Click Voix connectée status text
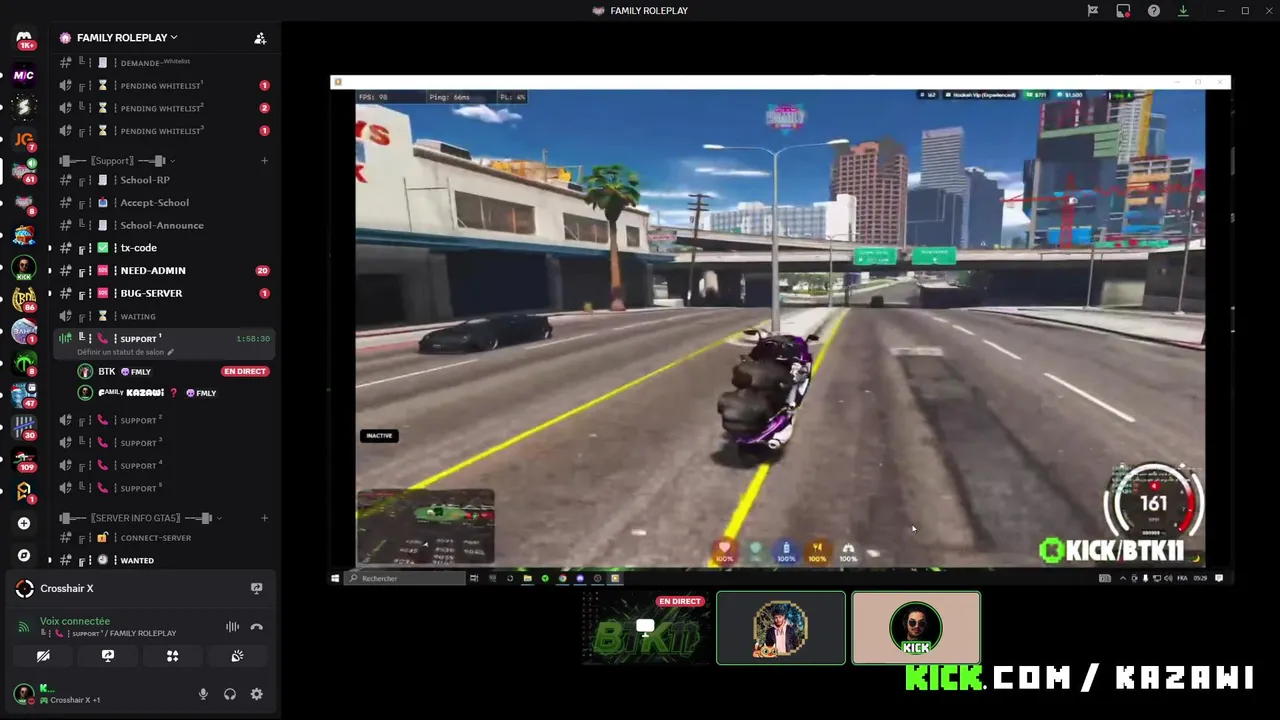Screen dimensions: 1280x720 point(75,621)
